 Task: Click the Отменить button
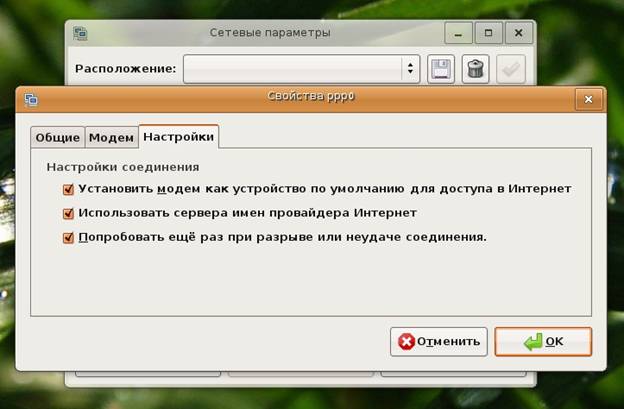pos(439,341)
